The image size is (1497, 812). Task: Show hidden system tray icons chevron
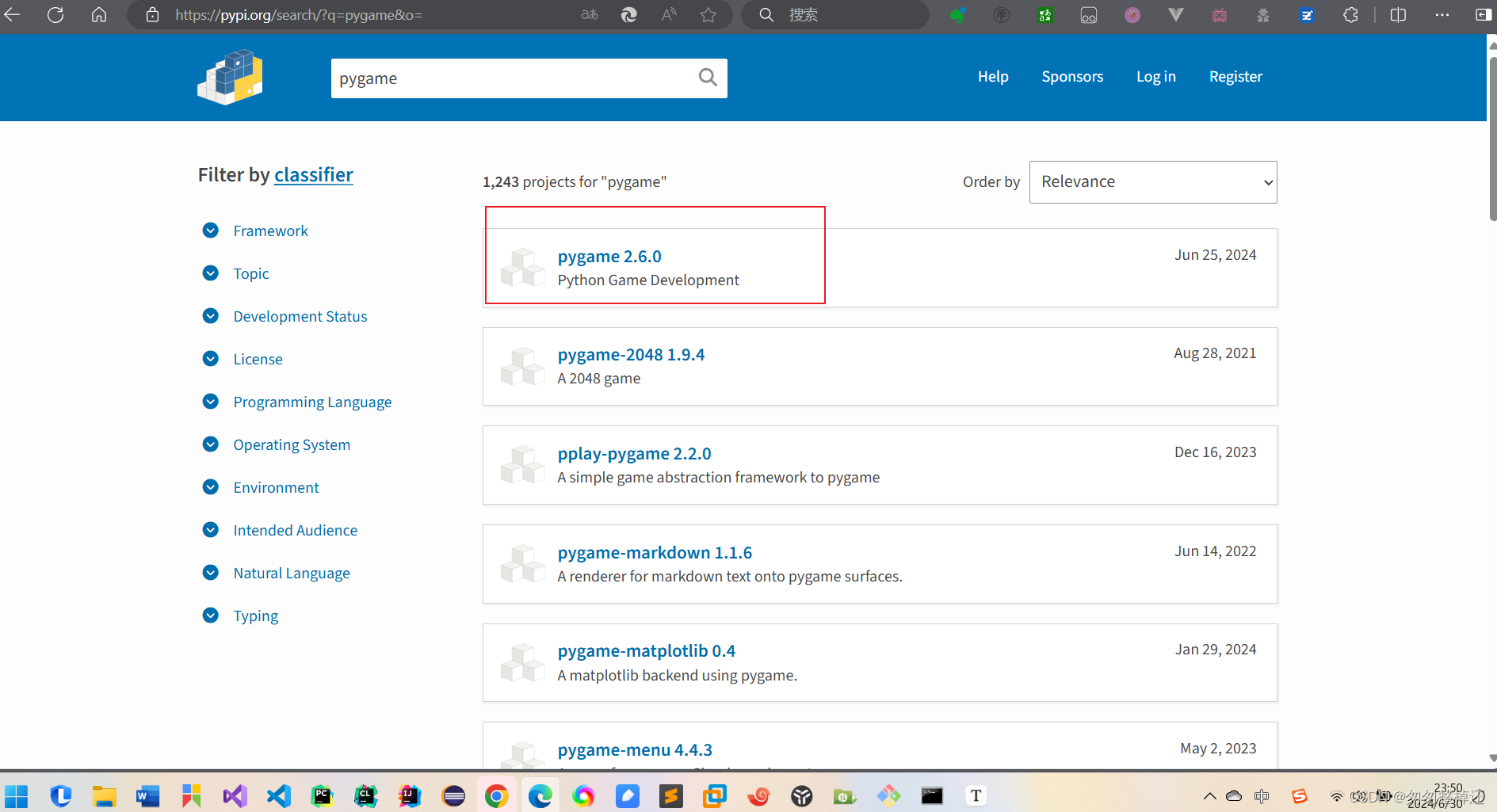(1209, 796)
